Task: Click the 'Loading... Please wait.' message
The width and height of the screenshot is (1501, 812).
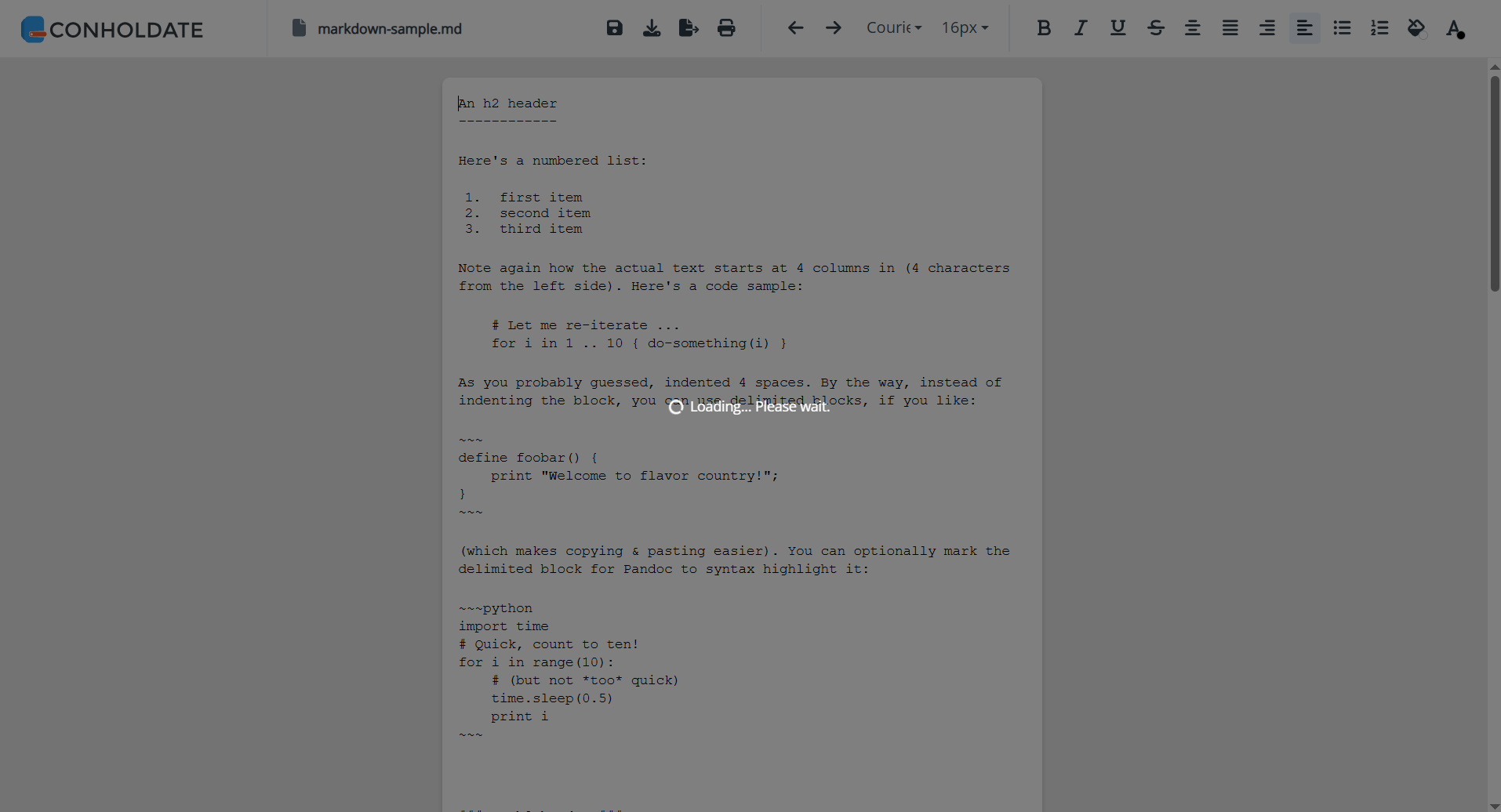Action: [x=750, y=407]
